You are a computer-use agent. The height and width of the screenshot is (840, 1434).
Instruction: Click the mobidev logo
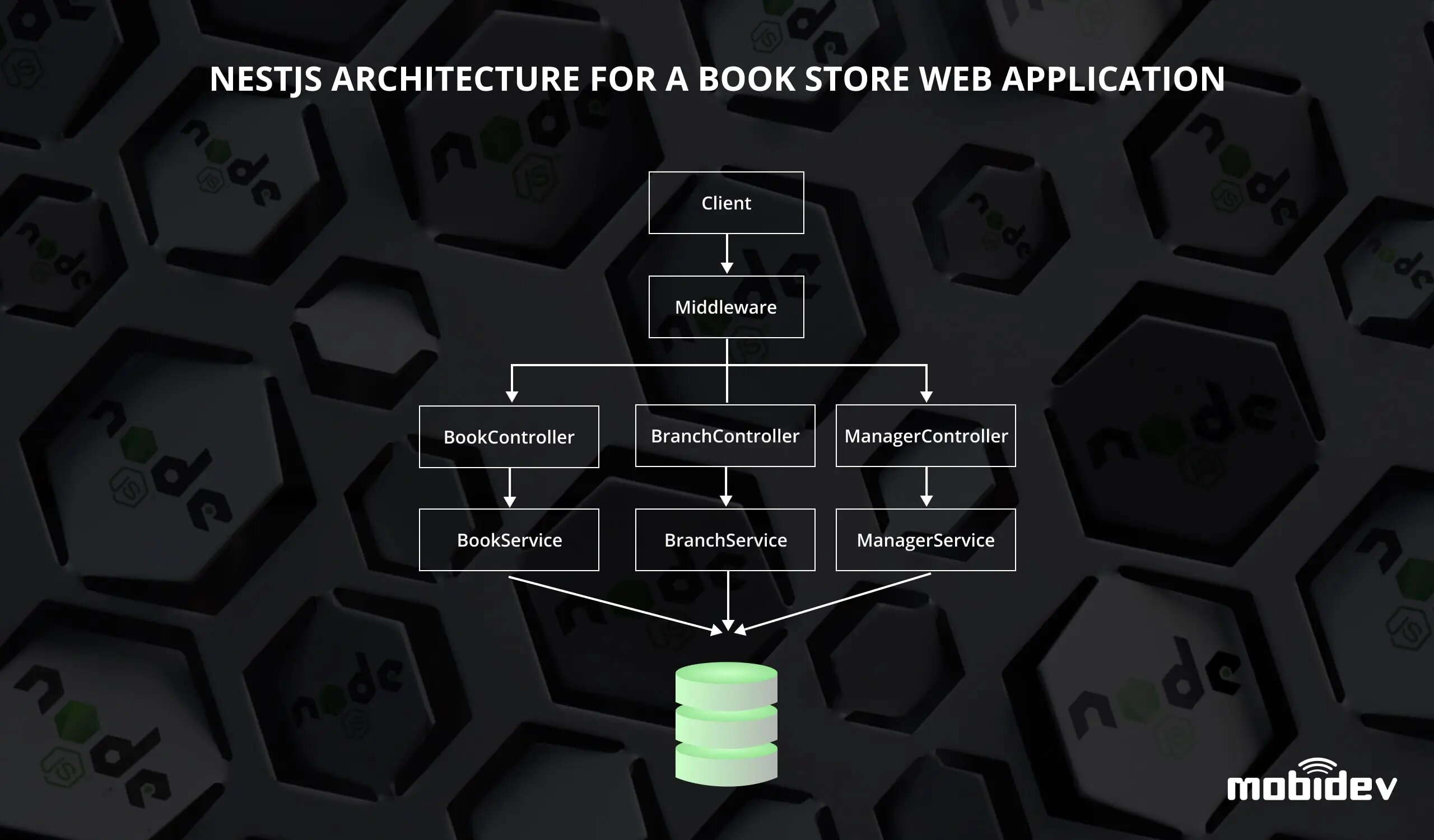coord(1312,779)
